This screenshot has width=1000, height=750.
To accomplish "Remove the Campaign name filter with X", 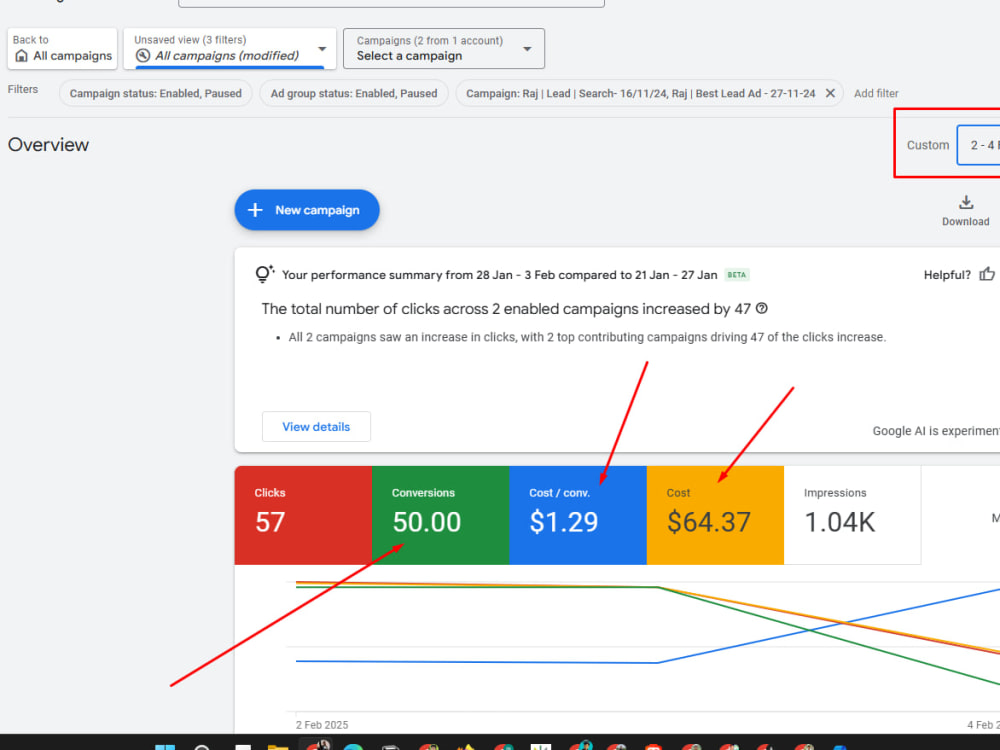I will [x=830, y=93].
